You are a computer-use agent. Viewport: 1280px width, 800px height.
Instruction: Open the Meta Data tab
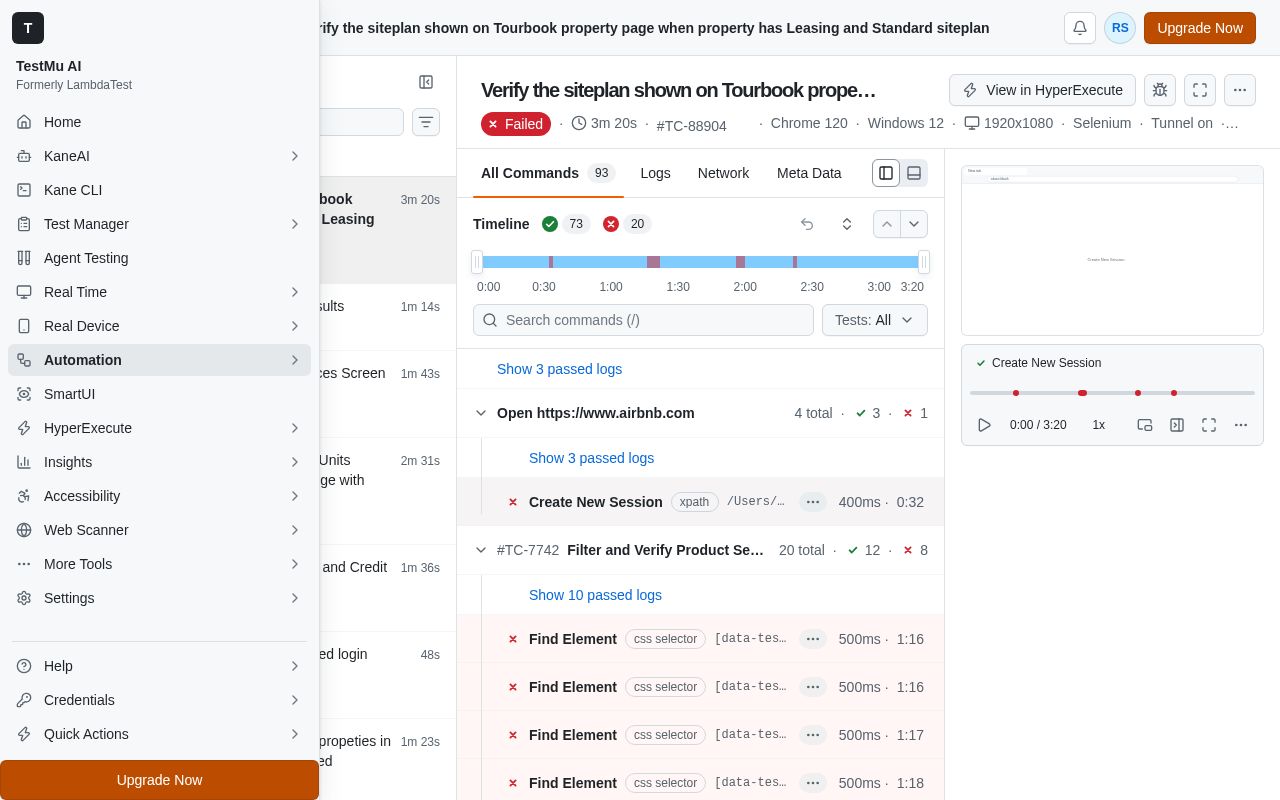click(x=809, y=173)
